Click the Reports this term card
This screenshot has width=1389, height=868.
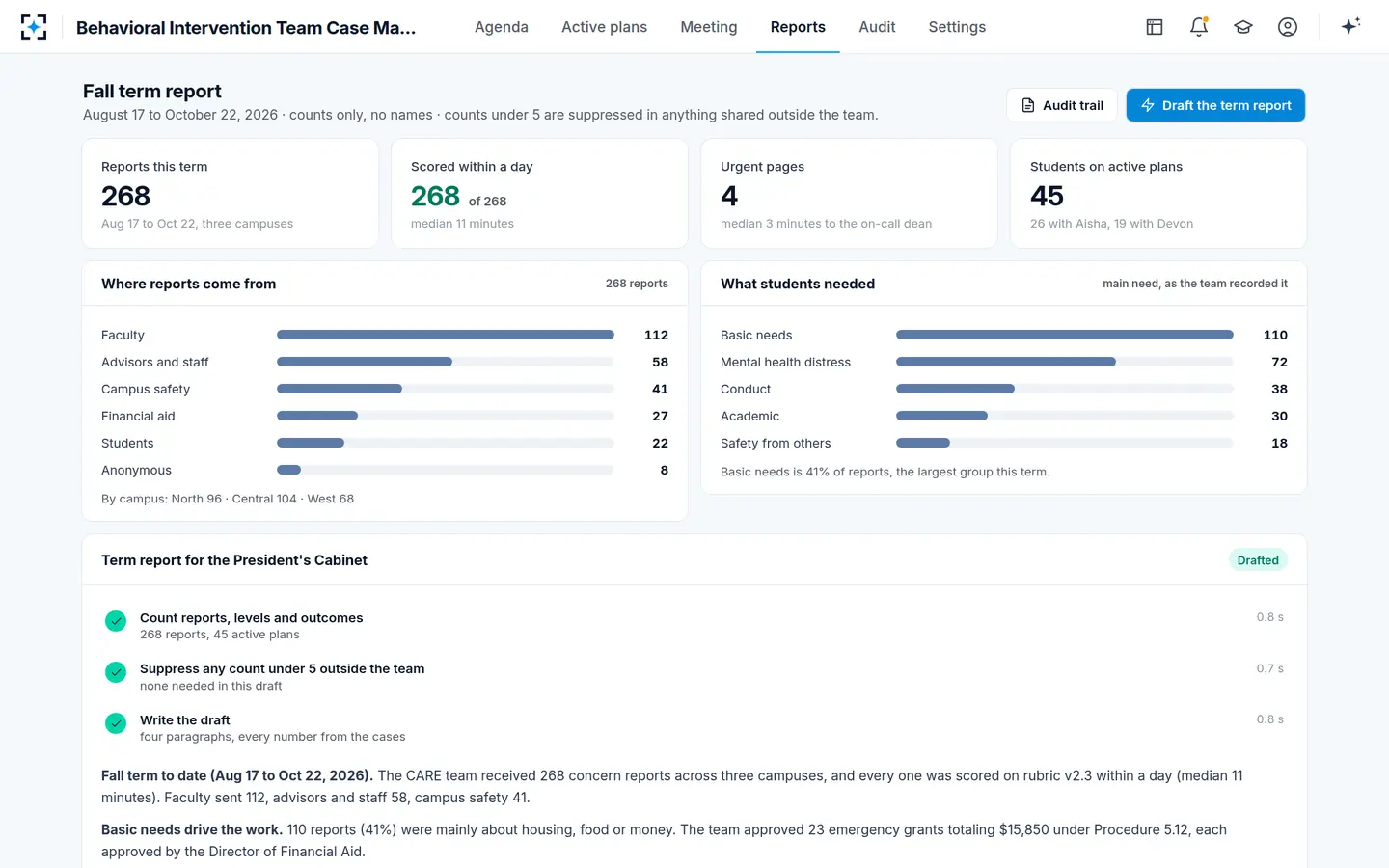click(x=231, y=193)
